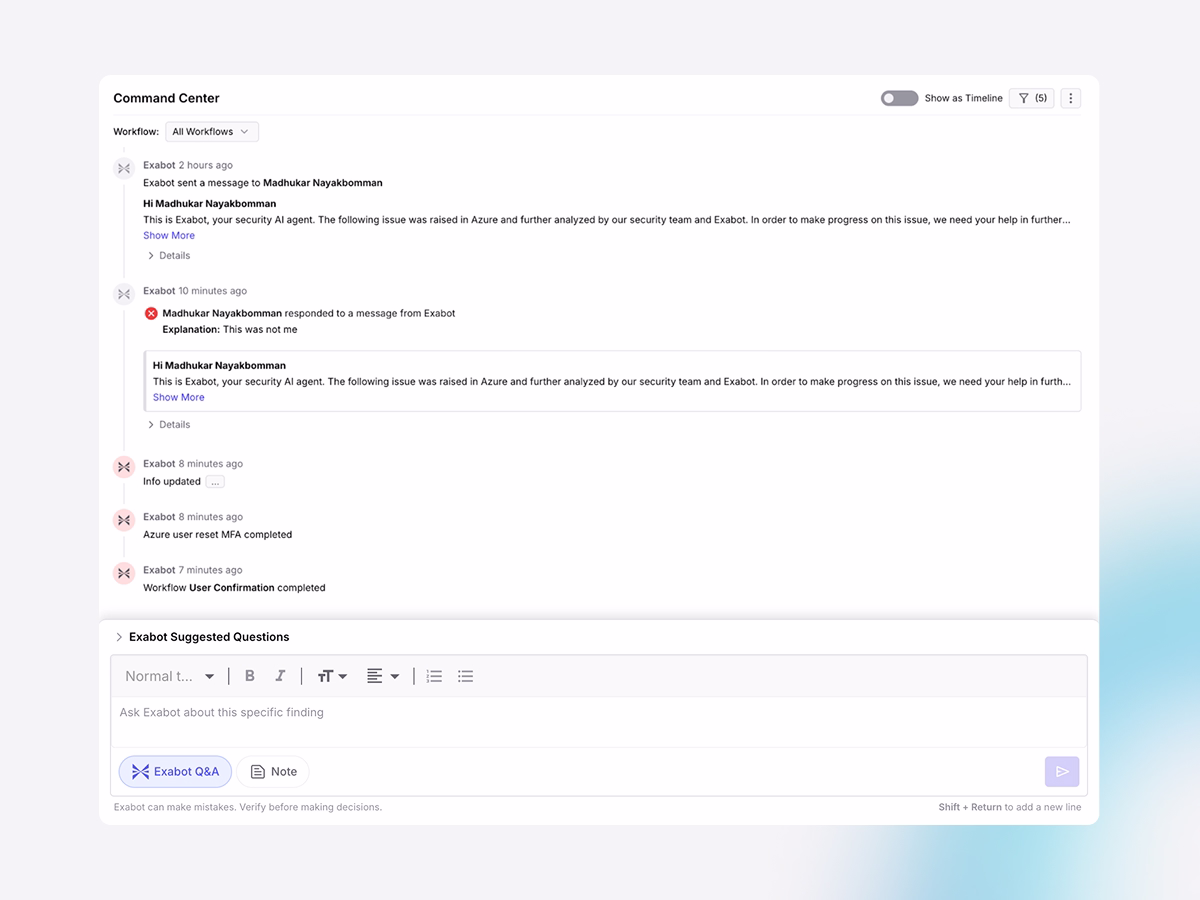This screenshot has width=1200, height=900.
Task: Click the send message arrow button
Action: click(1062, 771)
